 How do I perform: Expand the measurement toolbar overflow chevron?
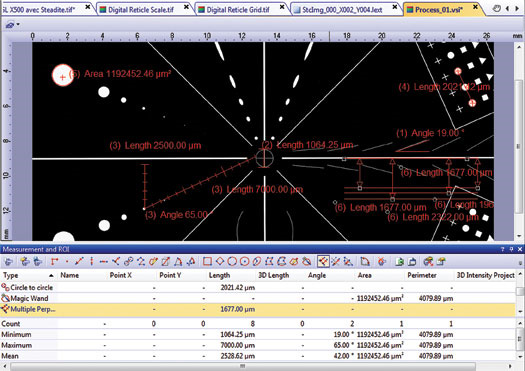click(x=520, y=263)
